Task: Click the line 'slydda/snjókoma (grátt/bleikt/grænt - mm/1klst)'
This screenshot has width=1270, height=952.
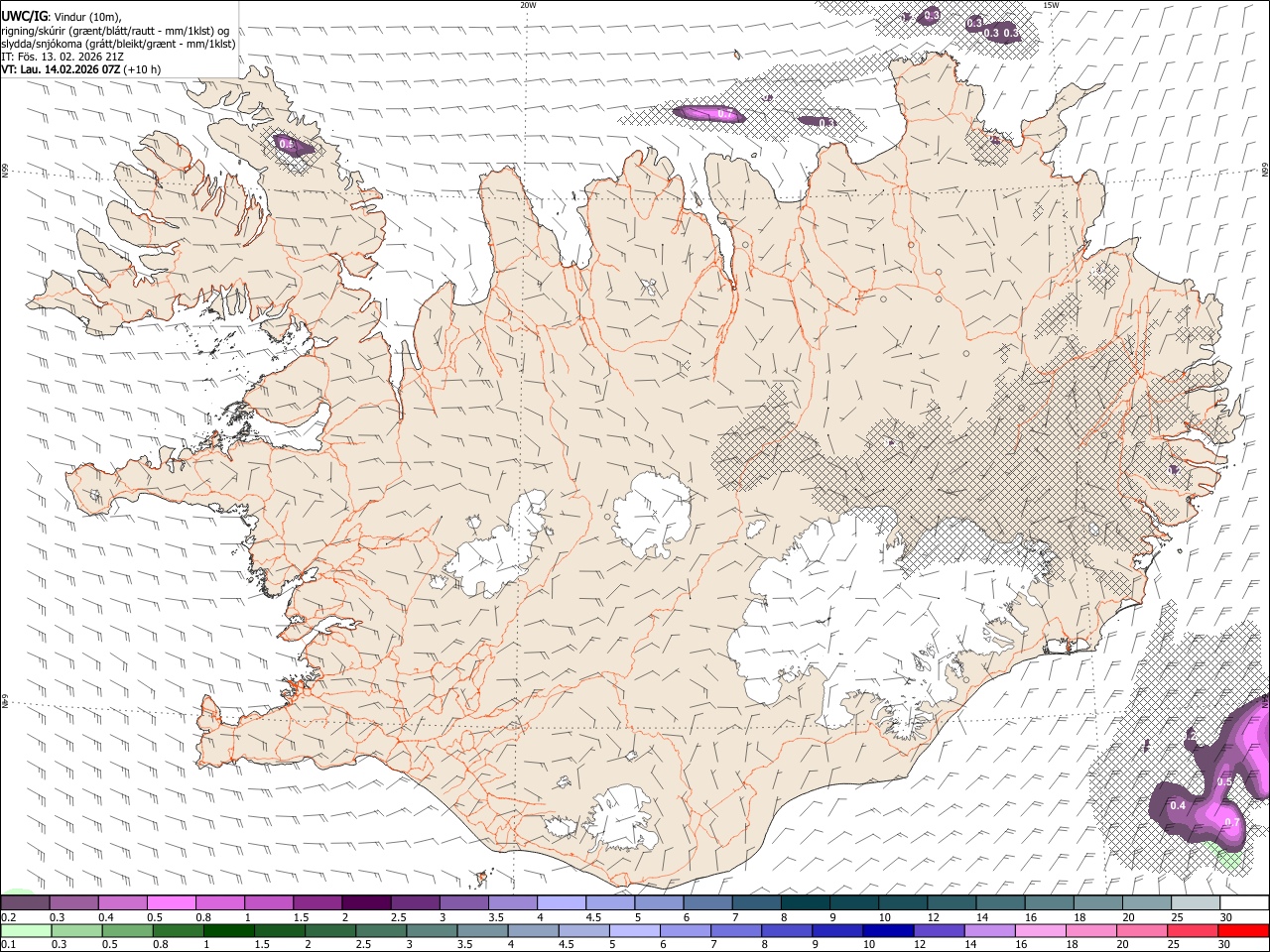Action: click(x=118, y=44)
